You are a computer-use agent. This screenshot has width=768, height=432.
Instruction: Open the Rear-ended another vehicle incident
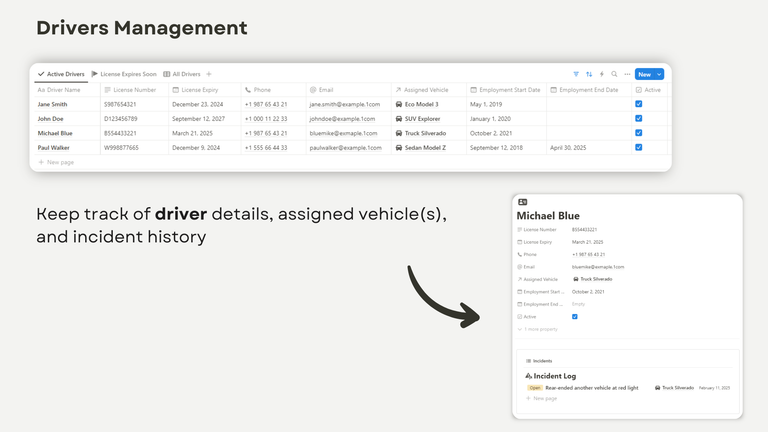592,388
